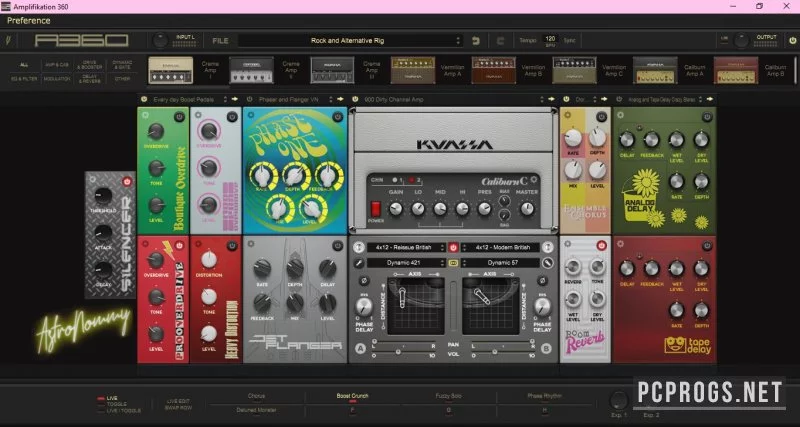Viewport: 800px width, 427px height.
Task: Open the tuner fork icon at top left
Action: pos(8,40)
